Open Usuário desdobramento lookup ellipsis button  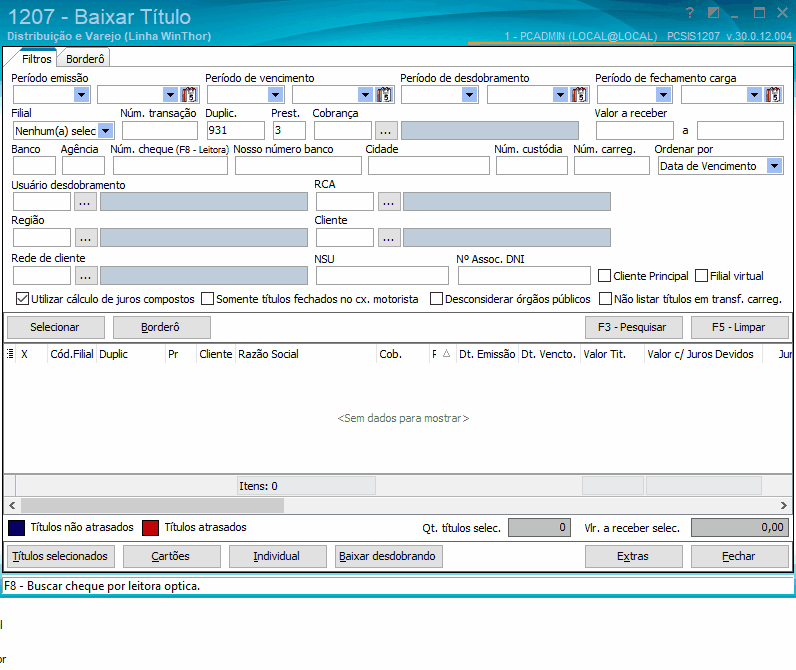coord(85,202)
